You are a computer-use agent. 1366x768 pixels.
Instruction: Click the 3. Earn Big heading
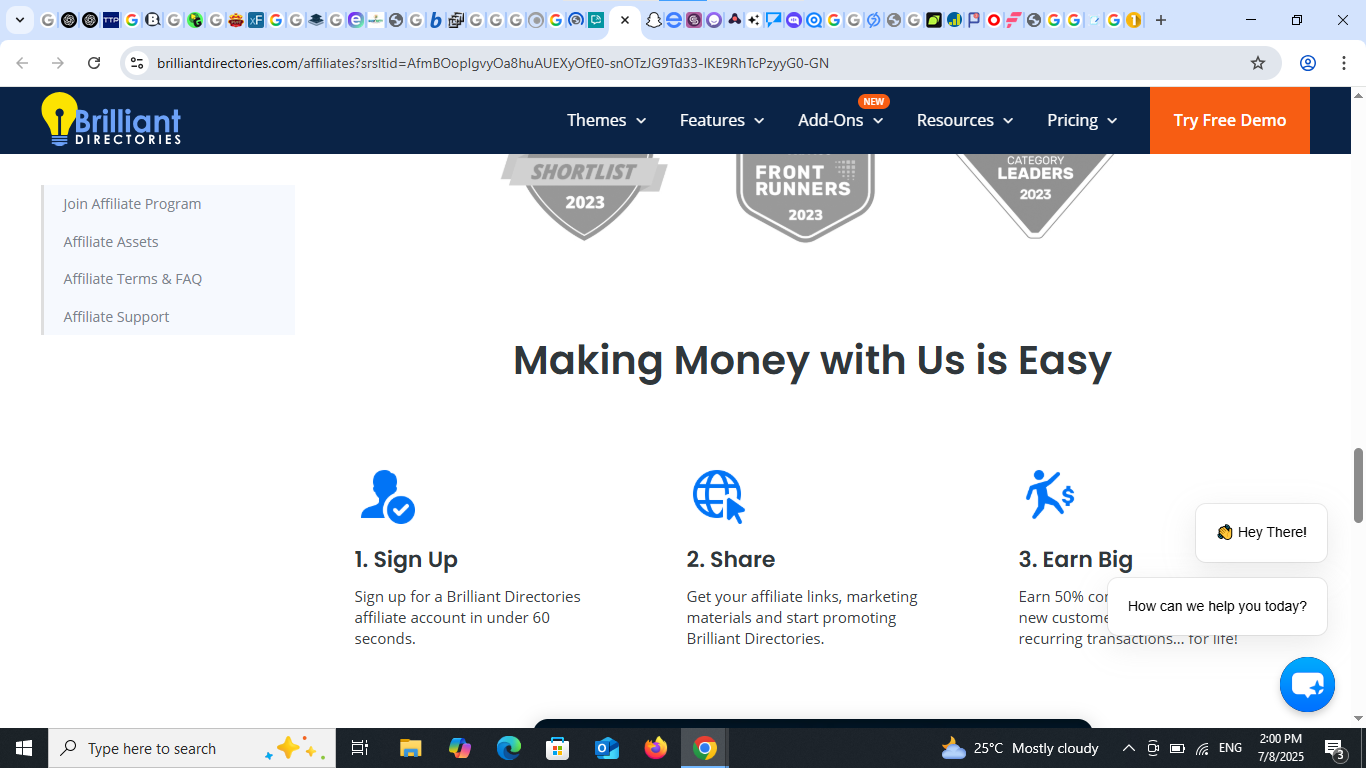[1076, 559]
